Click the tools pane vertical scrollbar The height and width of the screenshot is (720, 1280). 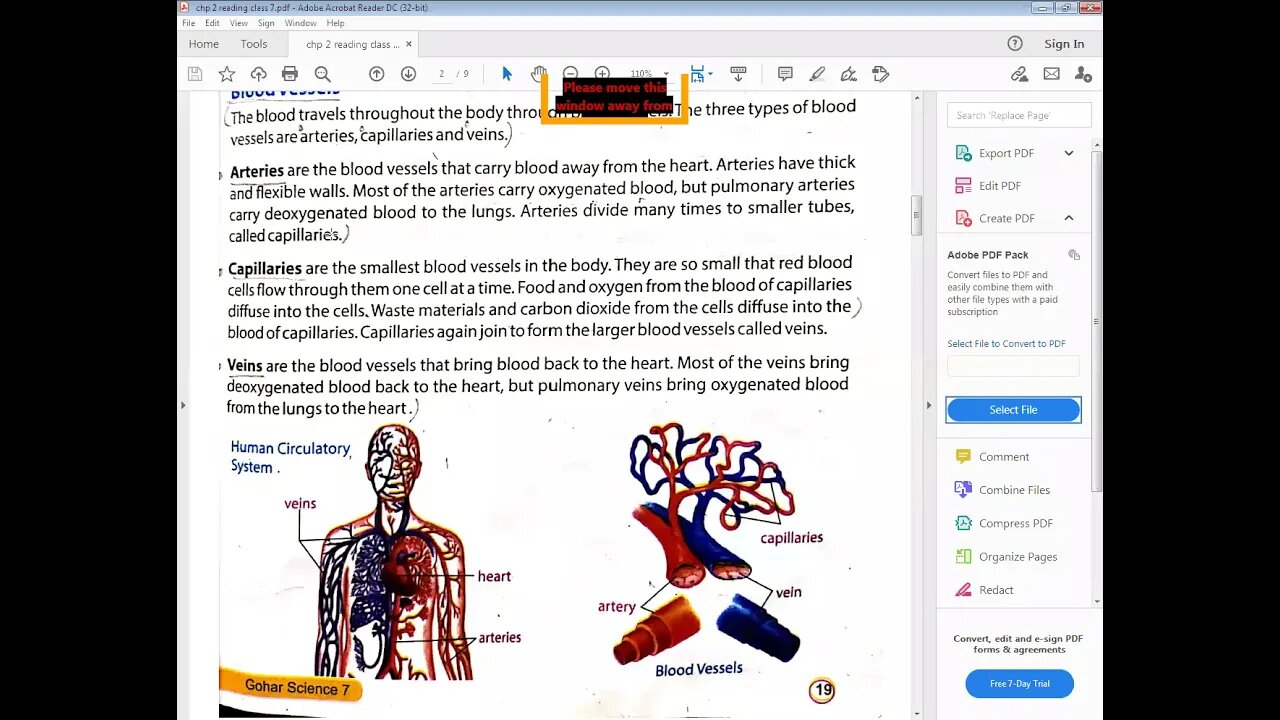coord(1097,322)
